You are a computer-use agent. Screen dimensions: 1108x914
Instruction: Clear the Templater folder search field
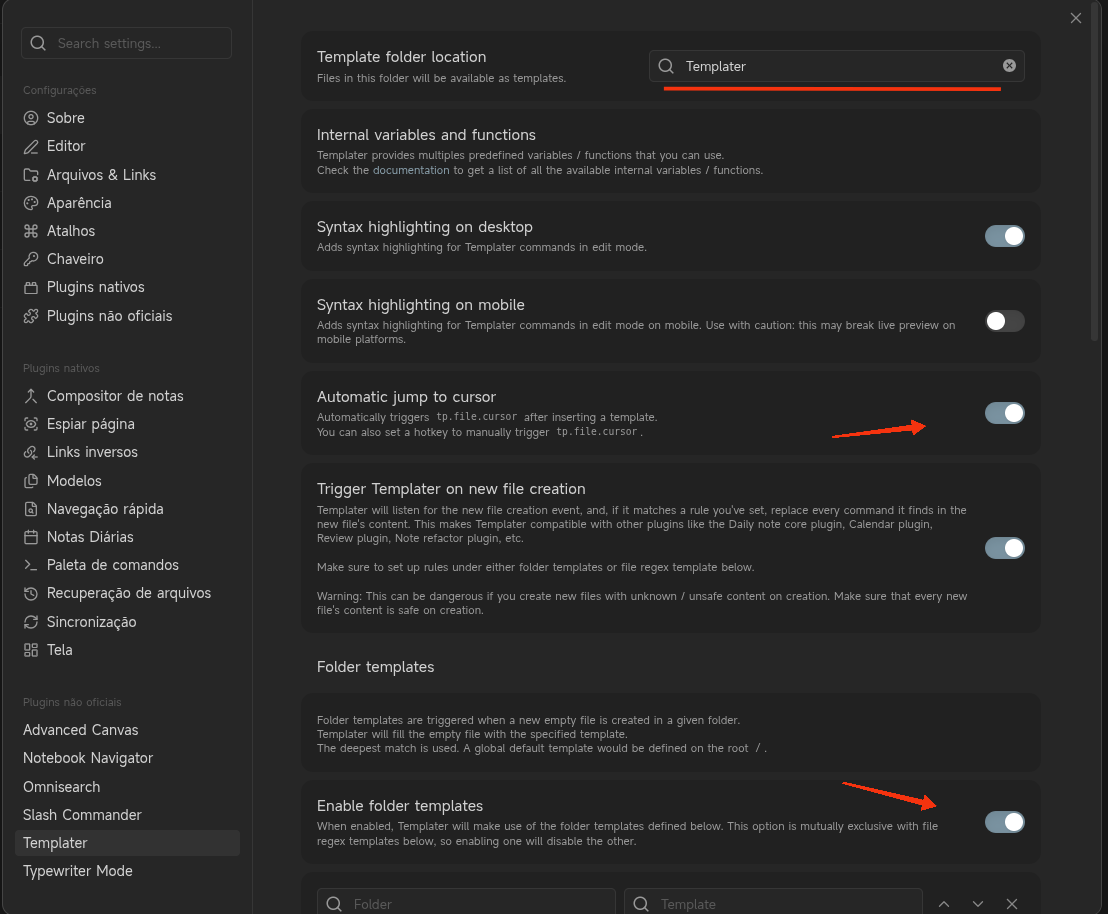pyautogui.click(x=1009, y=66)
